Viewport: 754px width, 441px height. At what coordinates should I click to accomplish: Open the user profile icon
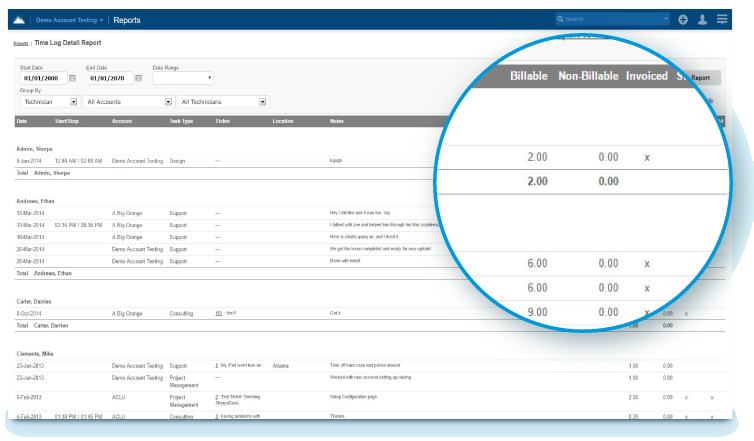[703, 19]
